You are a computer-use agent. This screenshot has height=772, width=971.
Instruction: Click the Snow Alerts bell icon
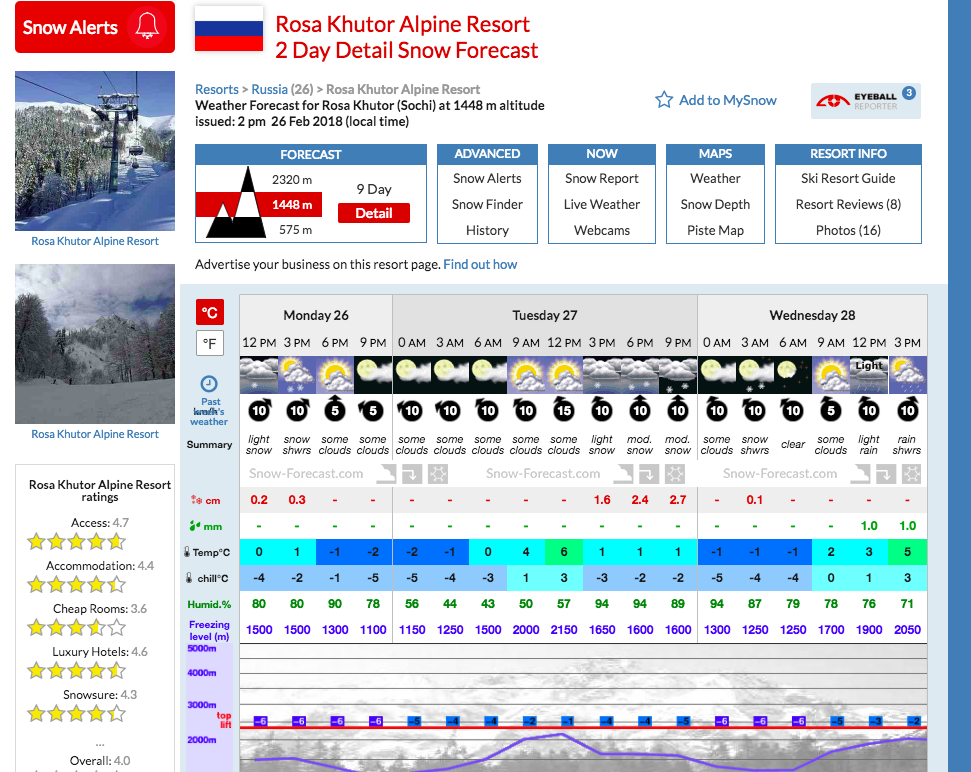tap(147, 27)
